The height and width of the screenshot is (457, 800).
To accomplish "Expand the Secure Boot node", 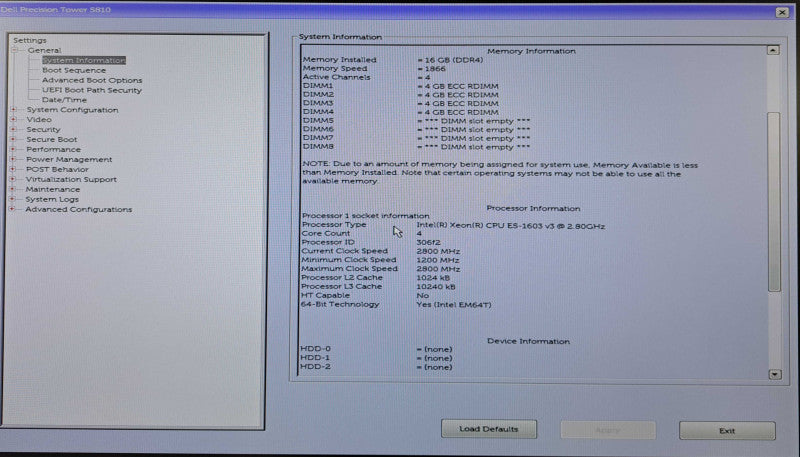I will [x=13, y=139].
